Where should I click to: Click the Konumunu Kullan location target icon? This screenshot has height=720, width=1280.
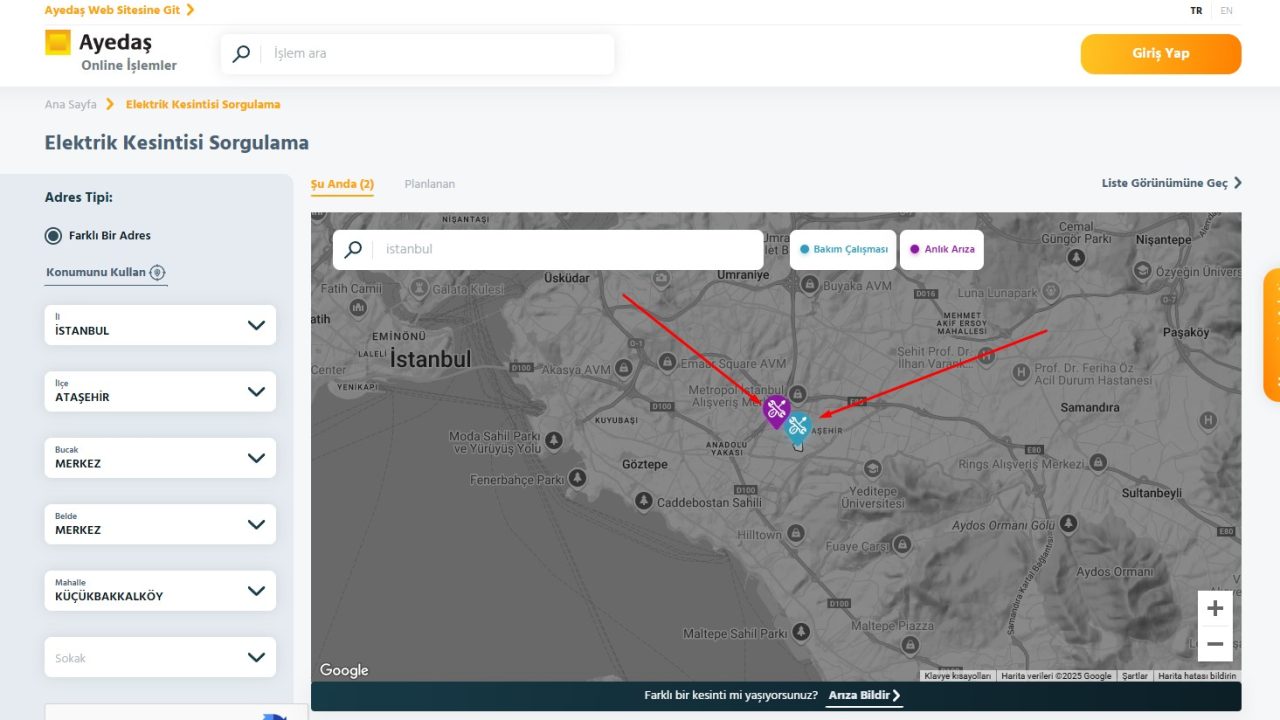tap(157, 272)
